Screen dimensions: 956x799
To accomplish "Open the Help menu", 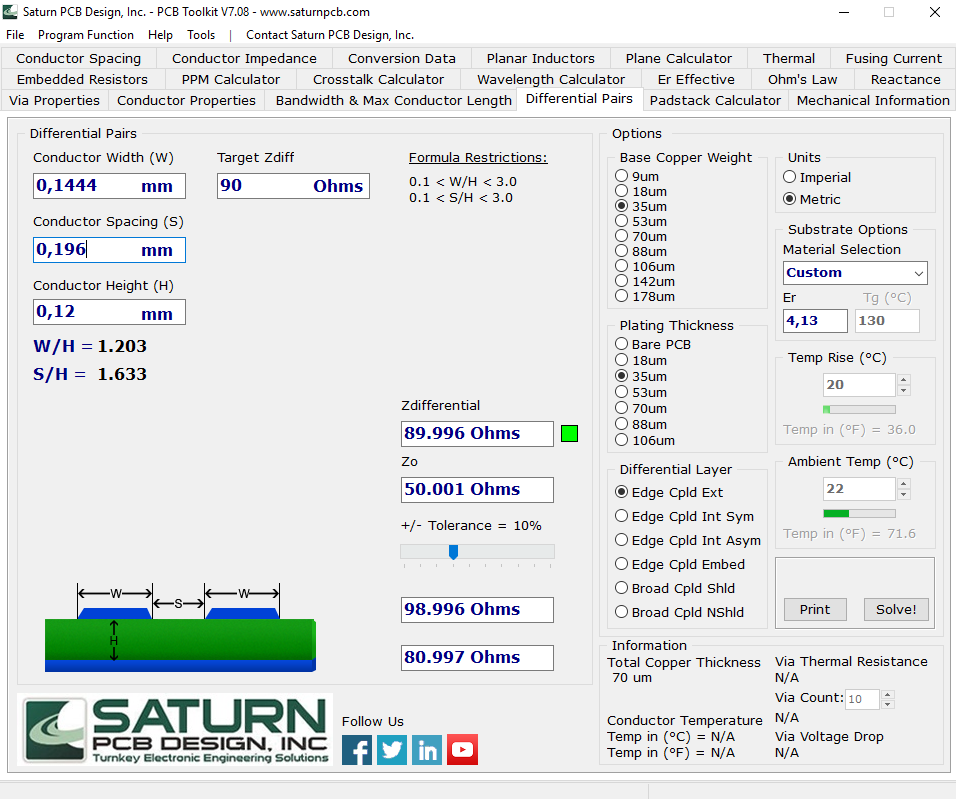I will [160, 35].
